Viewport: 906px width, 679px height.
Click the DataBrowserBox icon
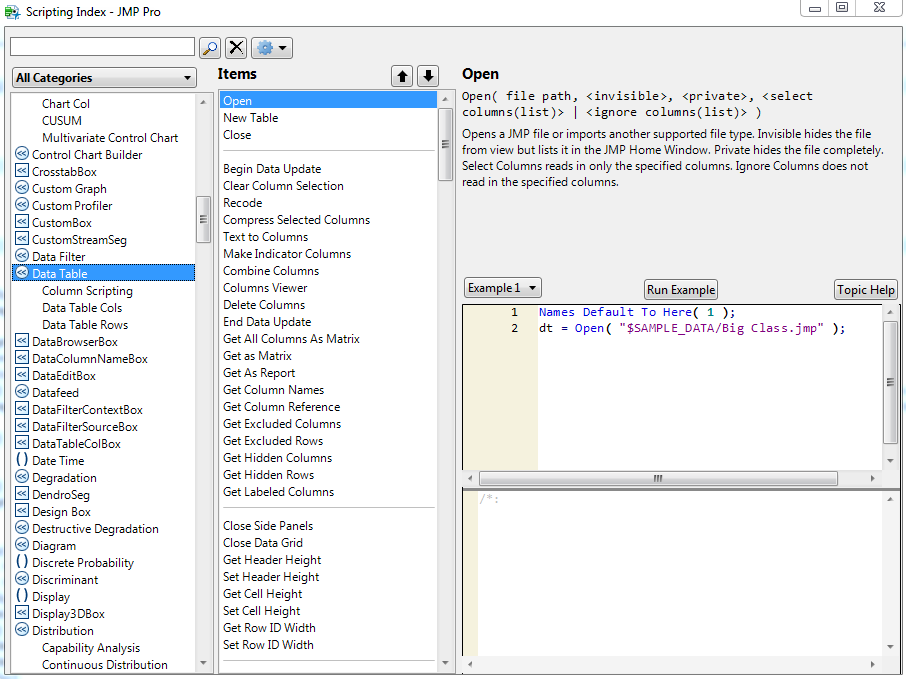22,341
